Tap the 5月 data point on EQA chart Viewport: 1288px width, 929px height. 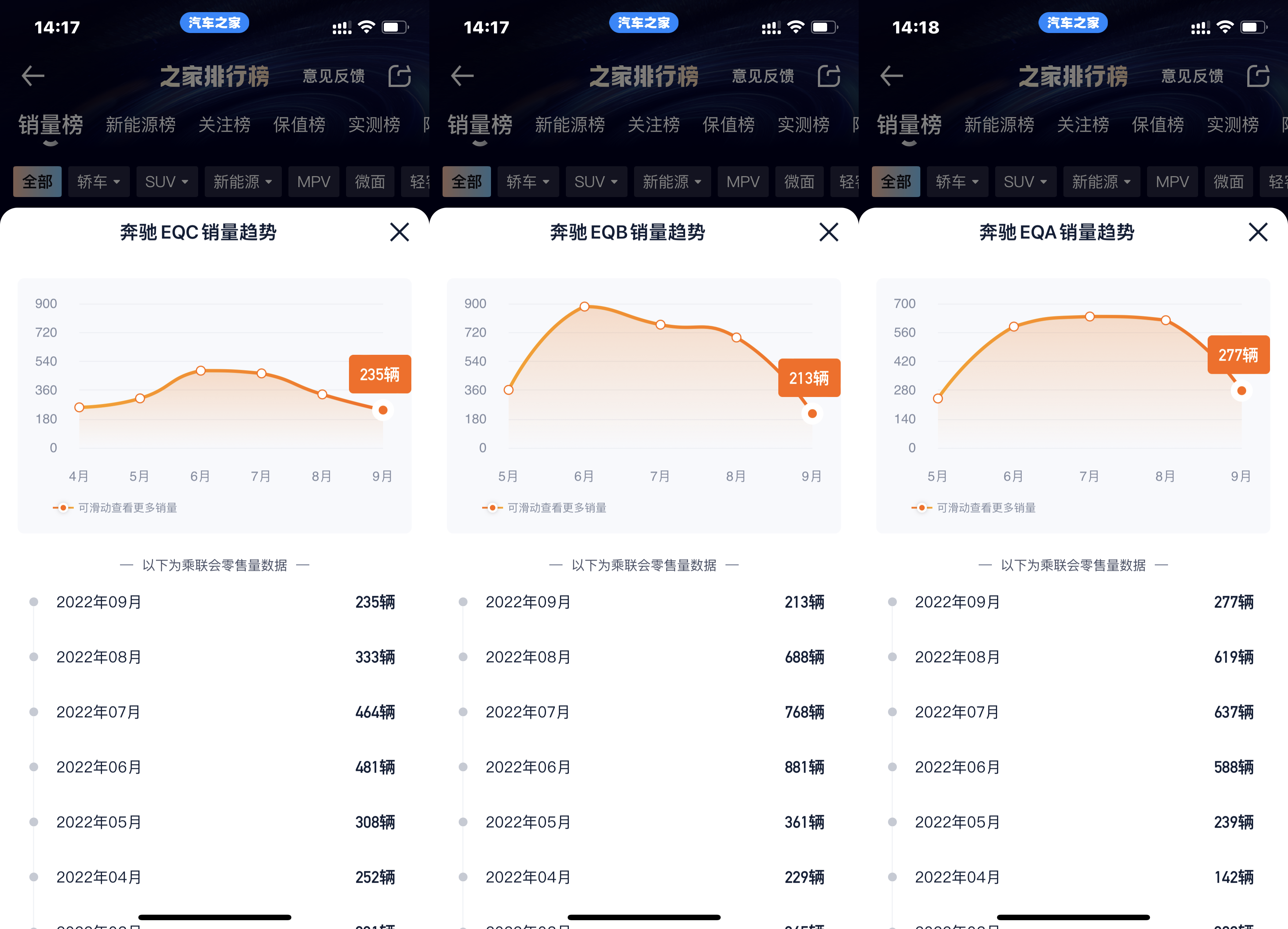[938, 398]
